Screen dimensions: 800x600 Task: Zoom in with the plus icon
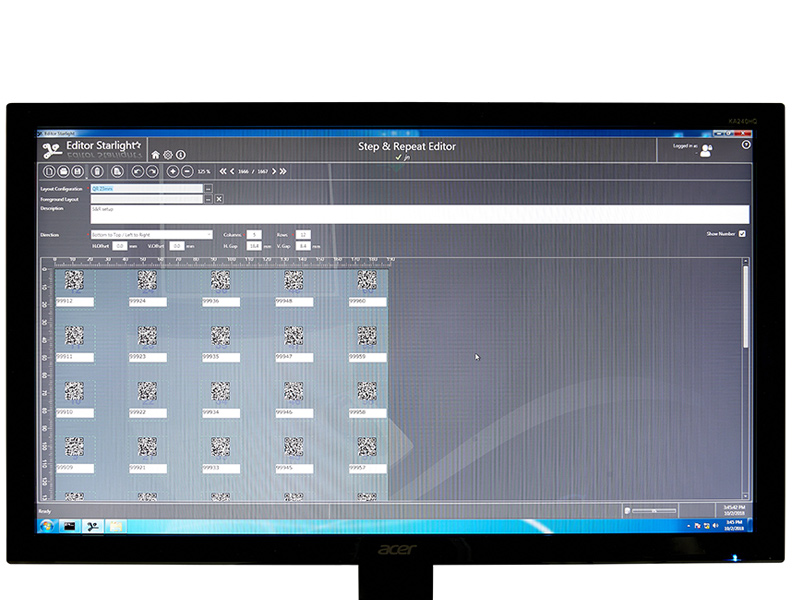[x=172, y=171]
